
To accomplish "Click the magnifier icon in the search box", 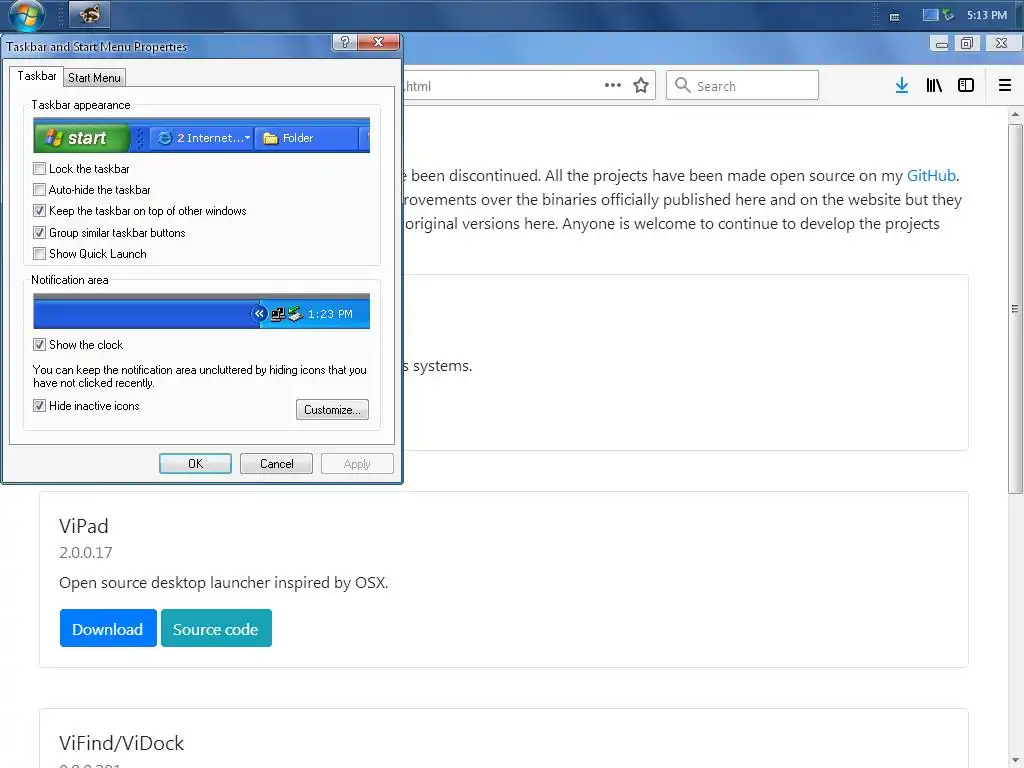I will pyautogui.click(x=682, y=85).
